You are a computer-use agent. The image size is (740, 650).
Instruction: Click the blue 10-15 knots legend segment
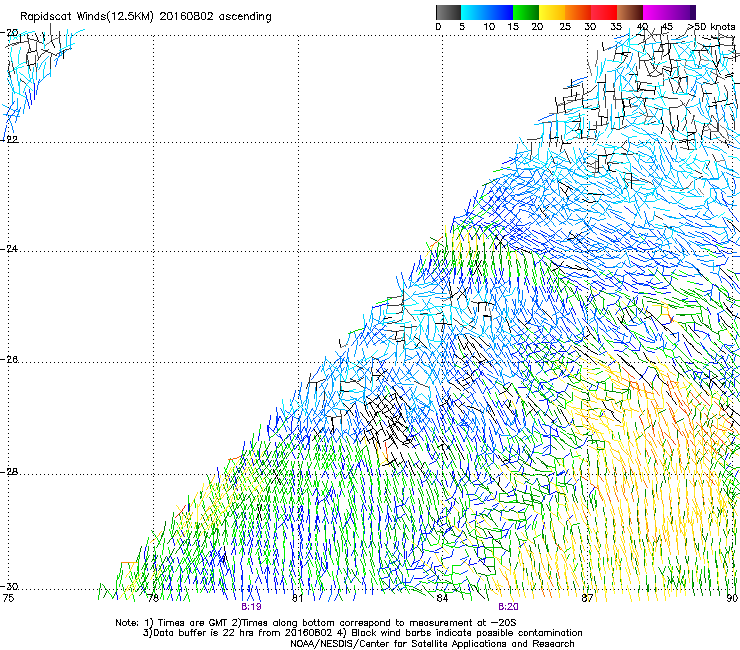click(x=500, y=12)
